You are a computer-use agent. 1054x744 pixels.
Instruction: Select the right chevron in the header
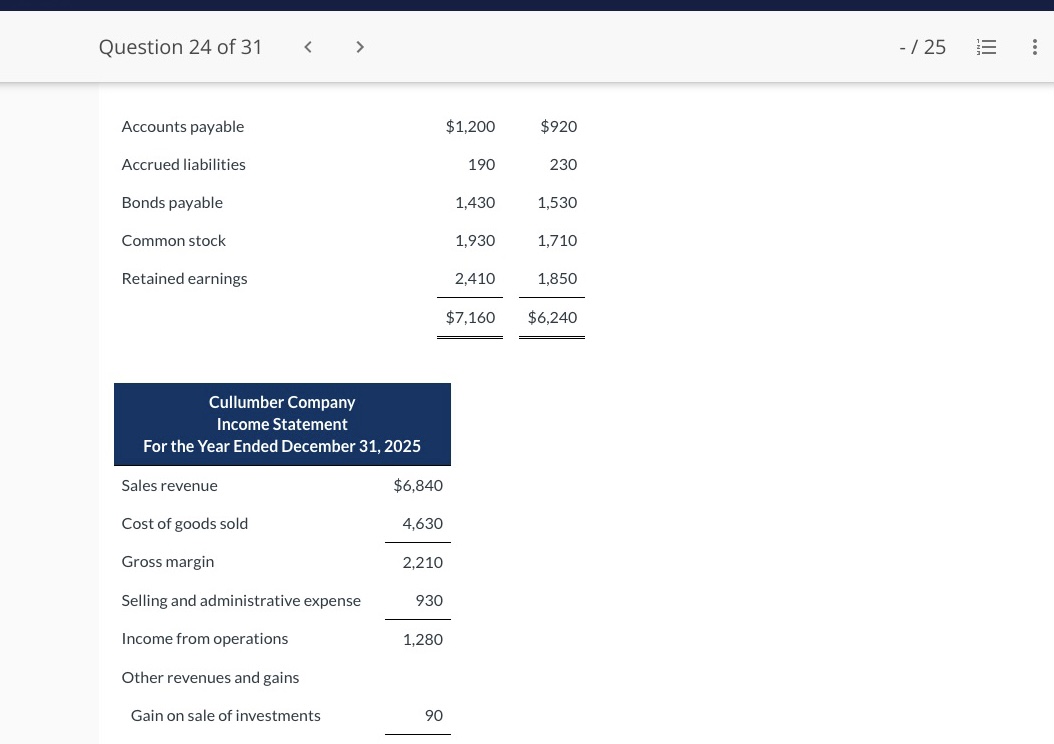(360, 46)
